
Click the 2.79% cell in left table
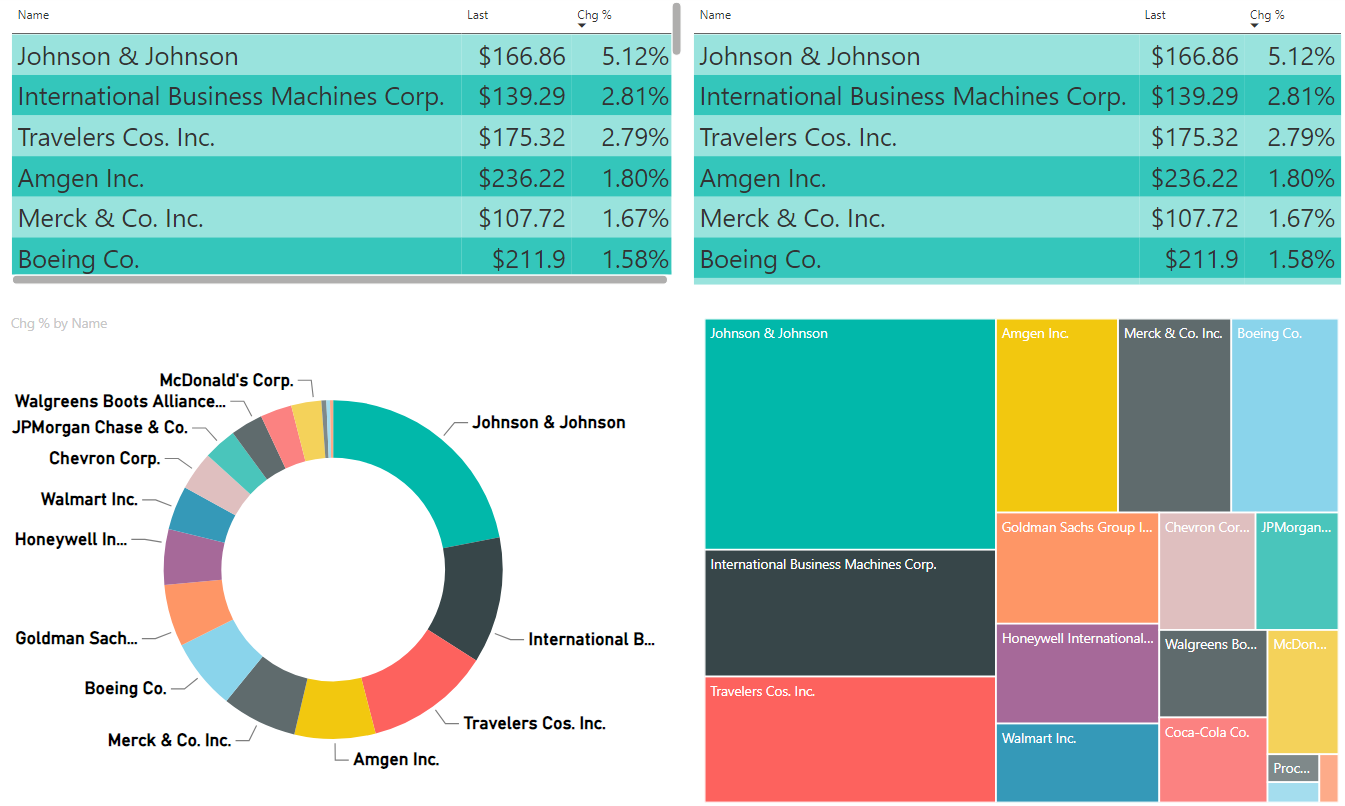click(x=635, y=137)
